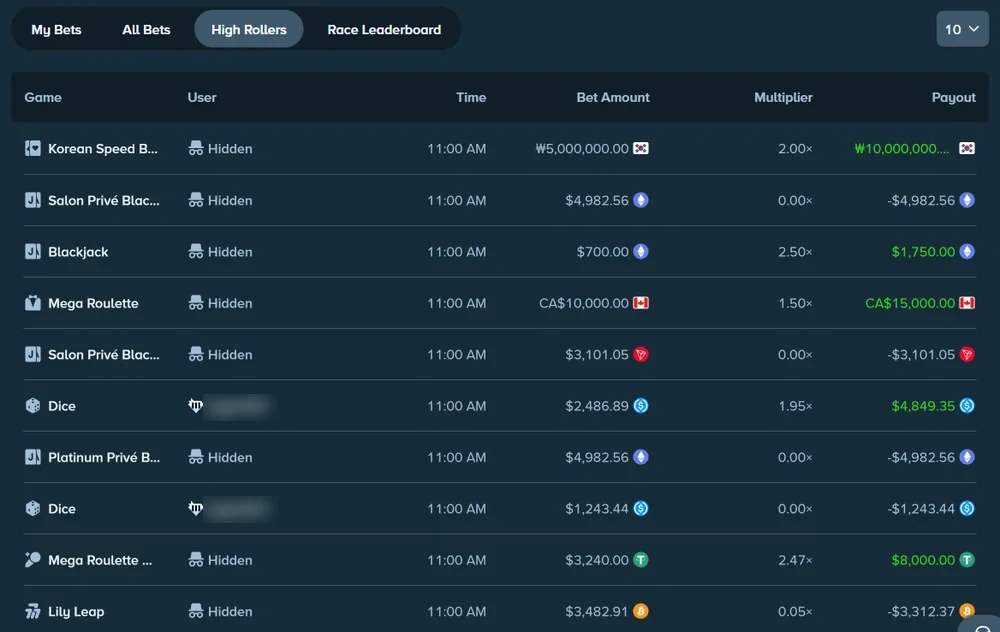Screen dimensions: 1000x632
Task: Open the Korean Speed B... game link
Action: click(x=103, y=149)
